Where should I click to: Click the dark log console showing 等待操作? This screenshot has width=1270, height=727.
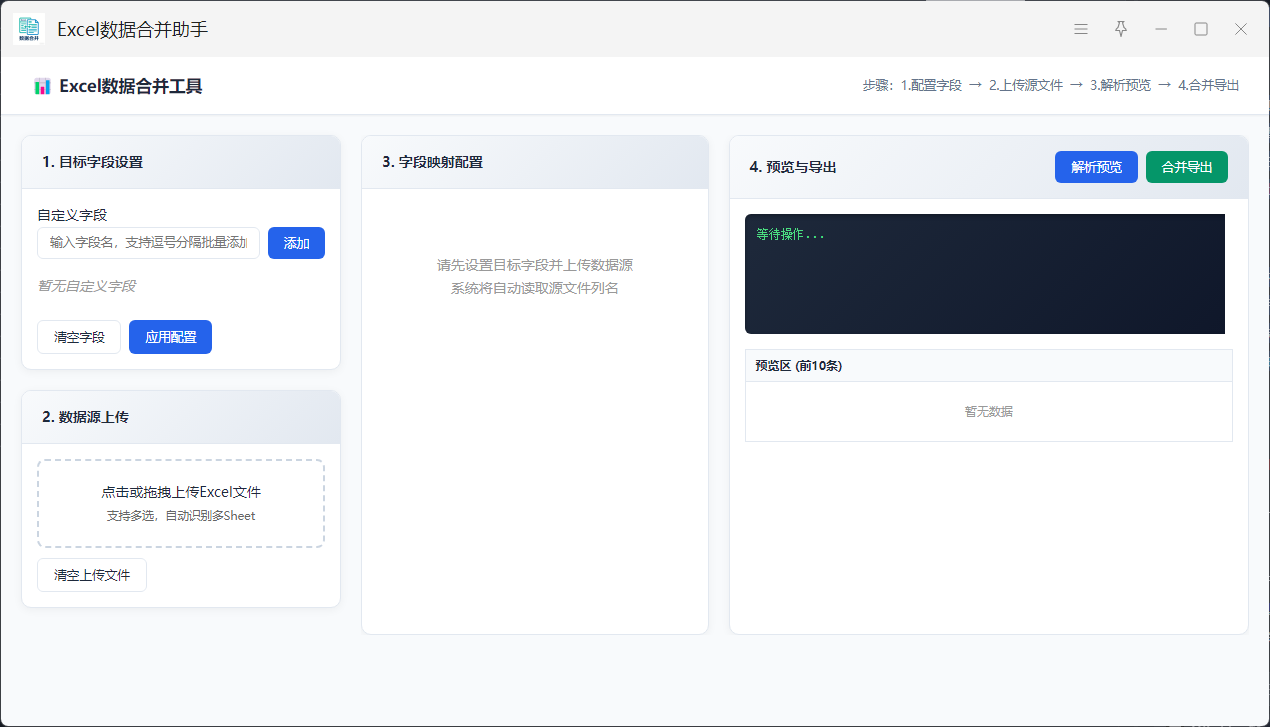pyautogui.click(x=984, y=274)
